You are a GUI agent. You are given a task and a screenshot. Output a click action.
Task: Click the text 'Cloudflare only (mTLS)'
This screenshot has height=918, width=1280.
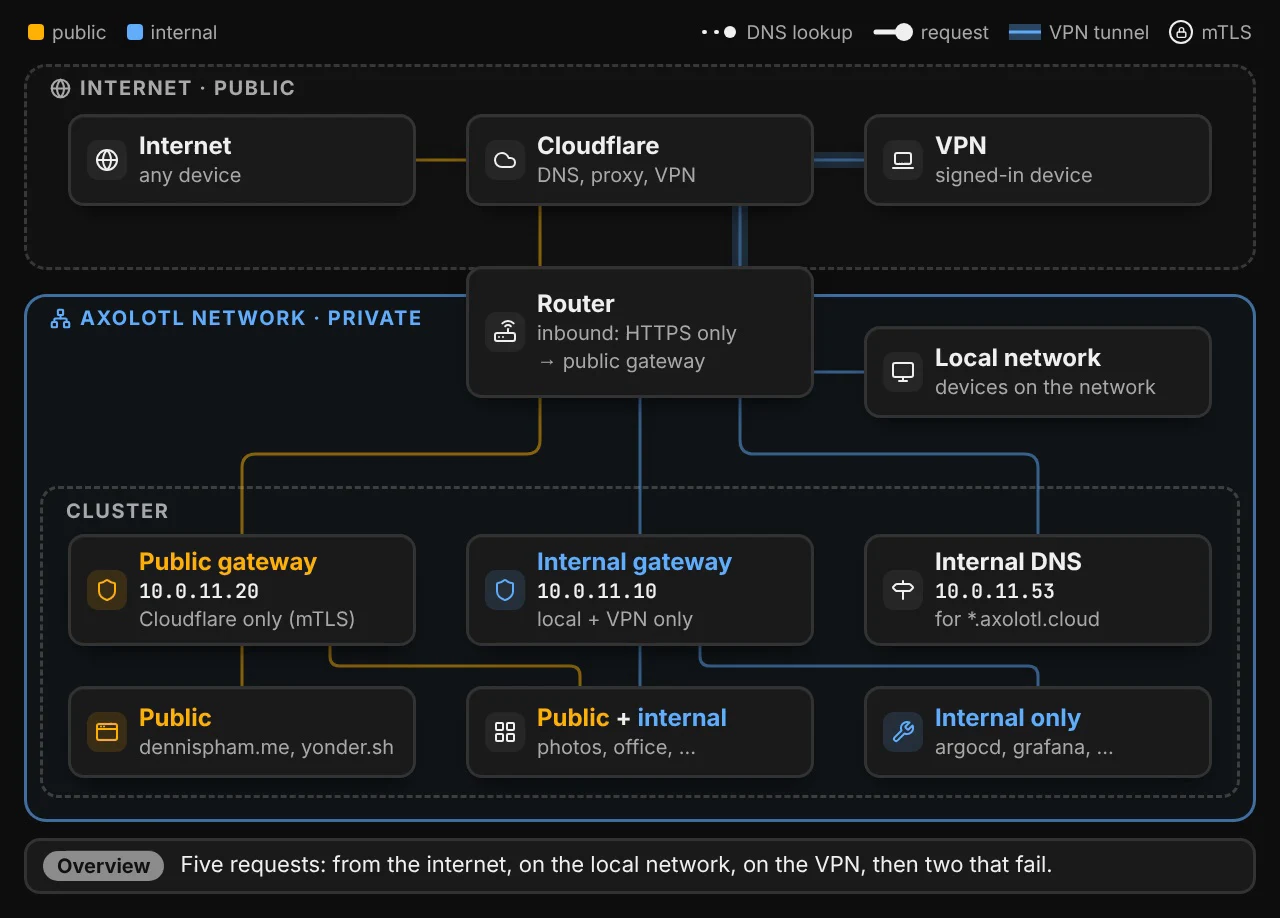coord(247,619)
